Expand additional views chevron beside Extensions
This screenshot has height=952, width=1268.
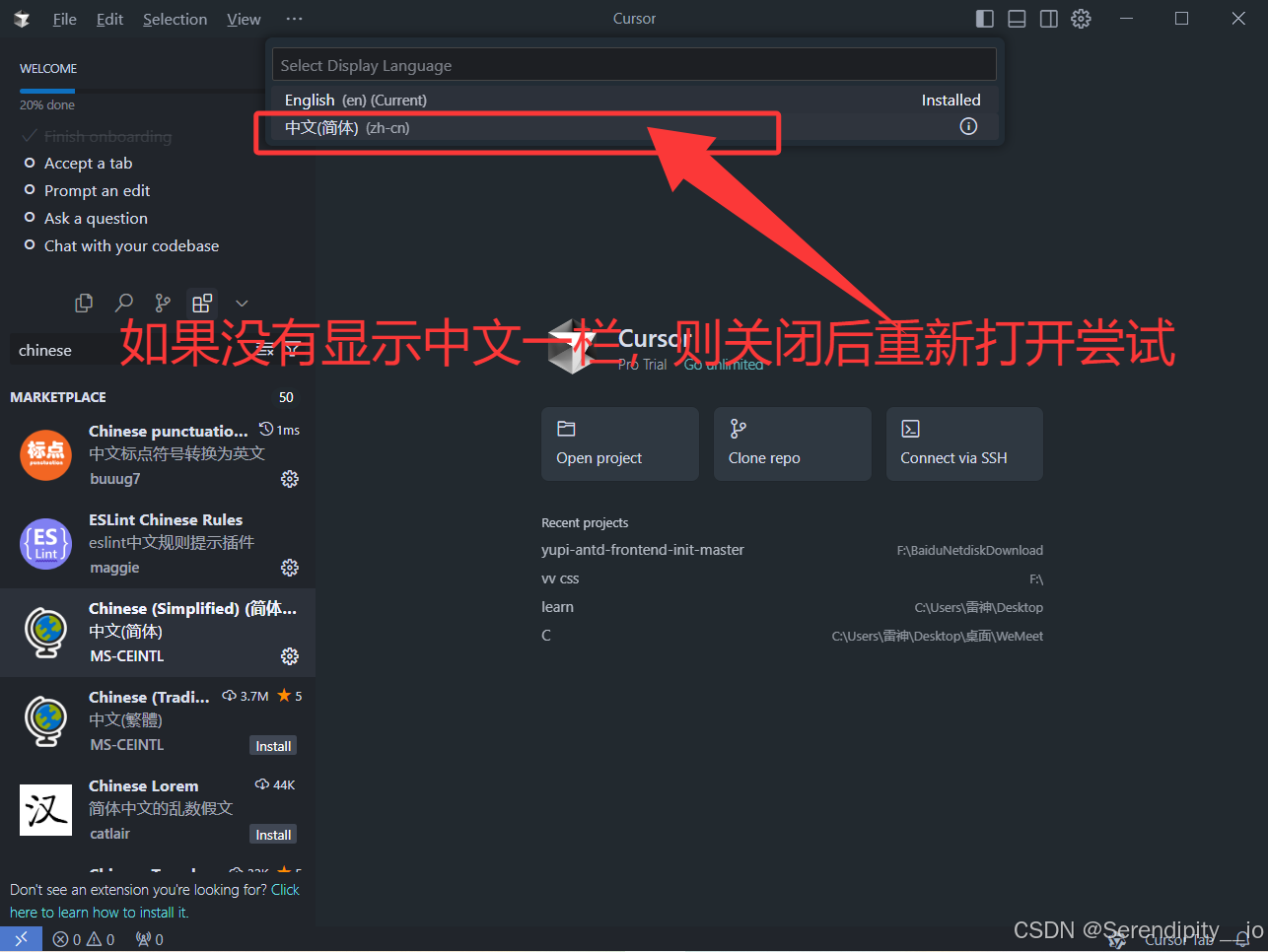click(x=242, y=304)
